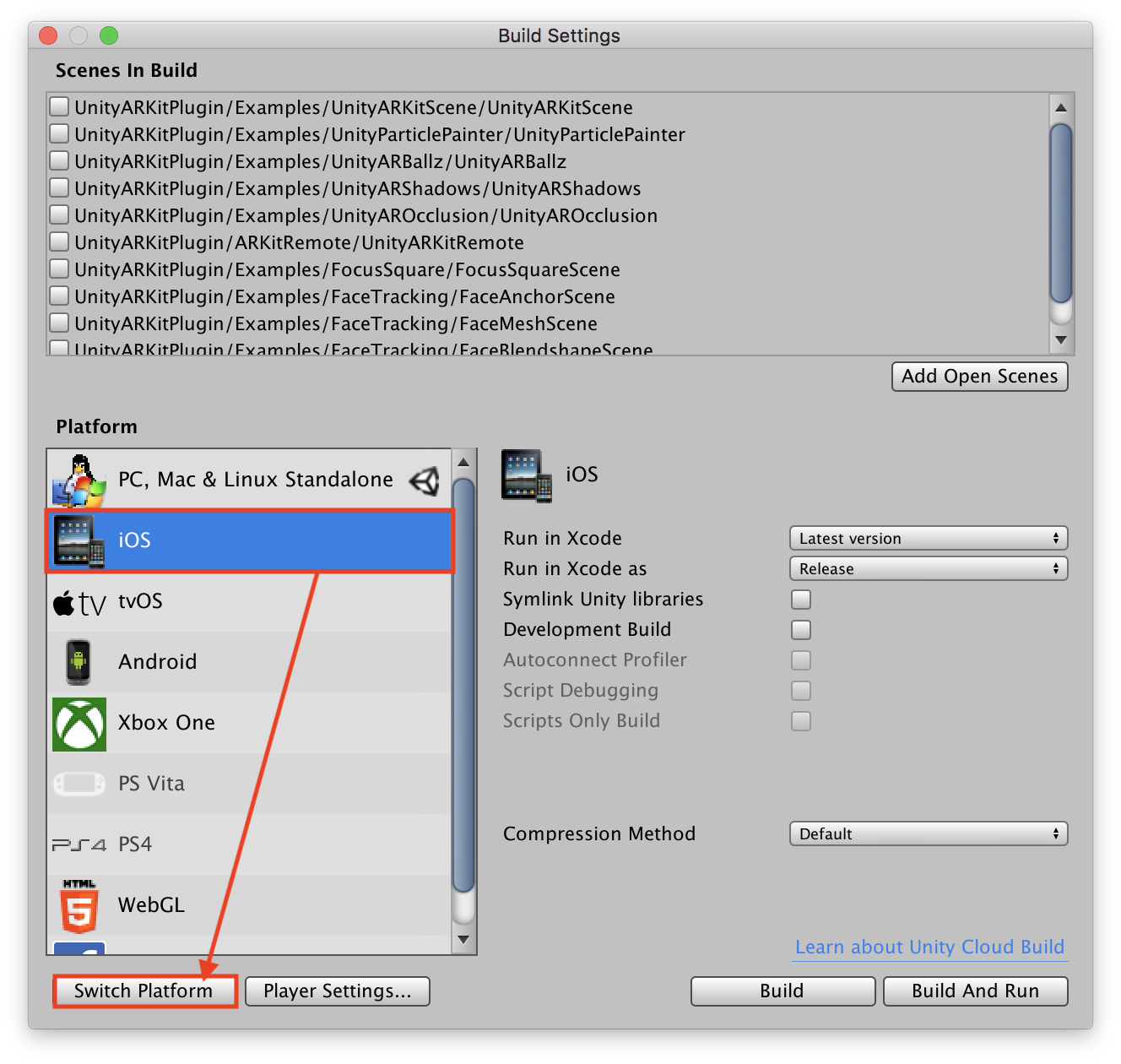1121x1064 pixels.
Task: Click Add Open Scenes button
Action: [979, 377]
